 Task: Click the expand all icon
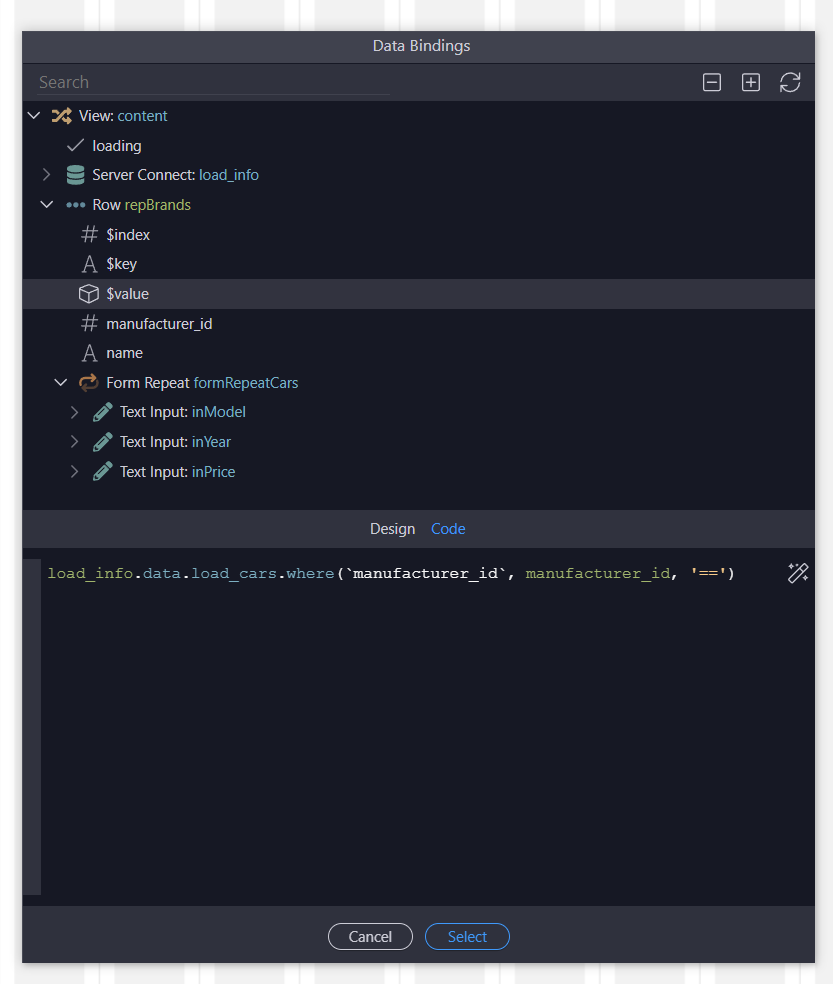751,83
